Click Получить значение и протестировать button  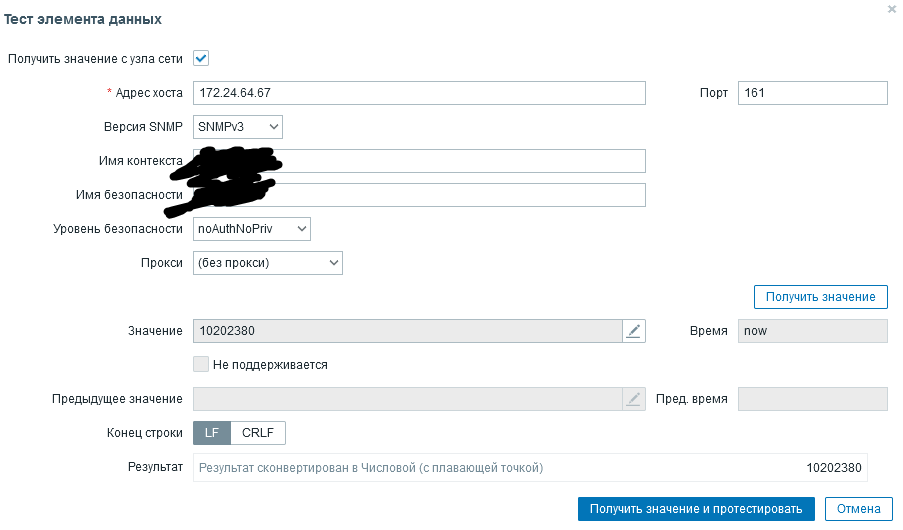(696, 509)
